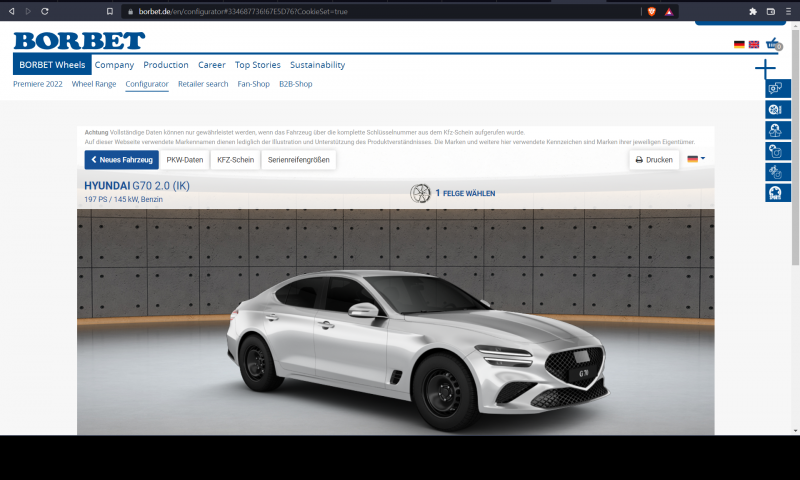
Task: Open the Sustainability menu
Action: pos(317,65)
